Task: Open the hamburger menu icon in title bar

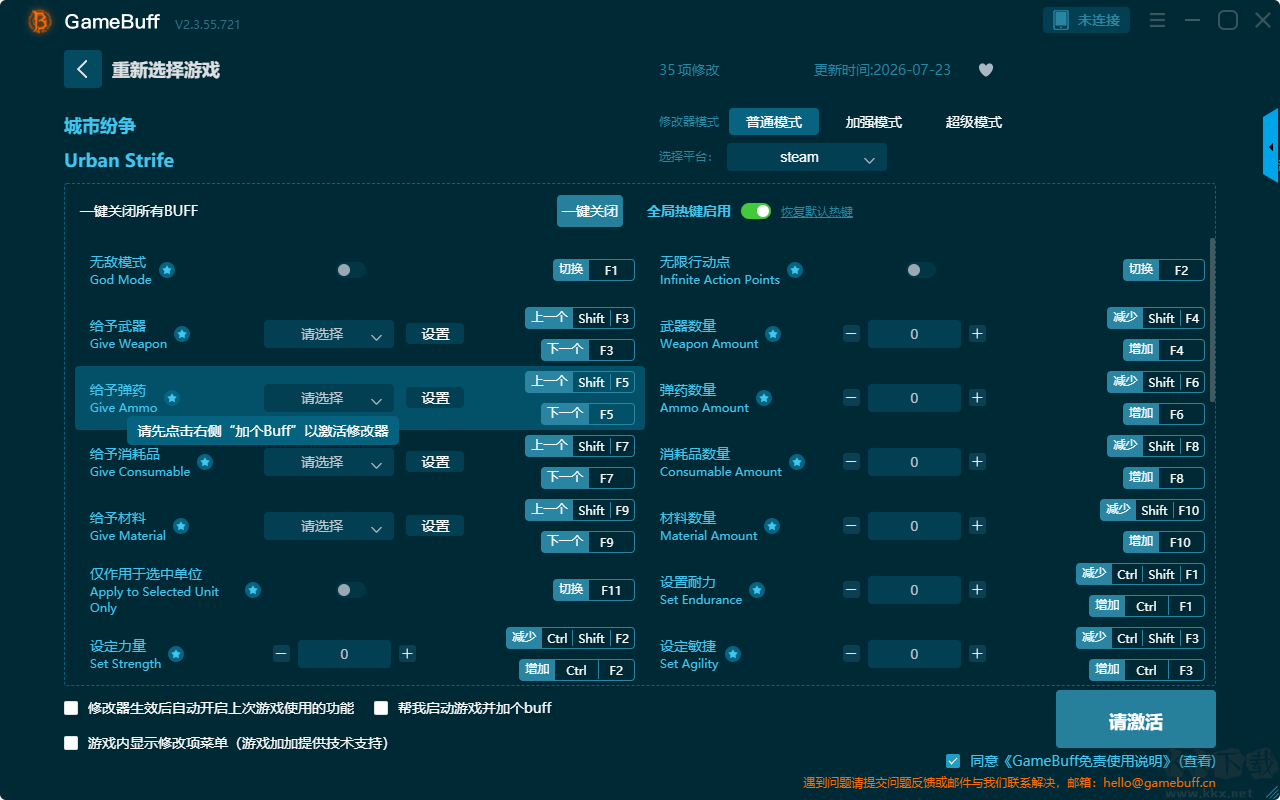Action: pos(1157,20)
